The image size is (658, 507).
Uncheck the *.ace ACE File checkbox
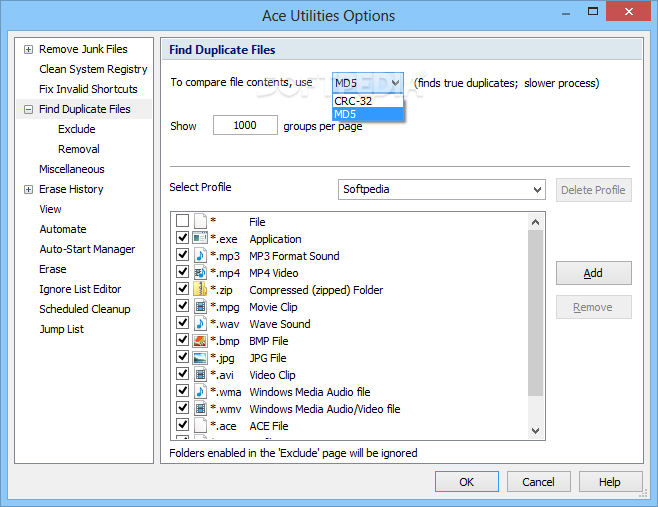(182, 424)
